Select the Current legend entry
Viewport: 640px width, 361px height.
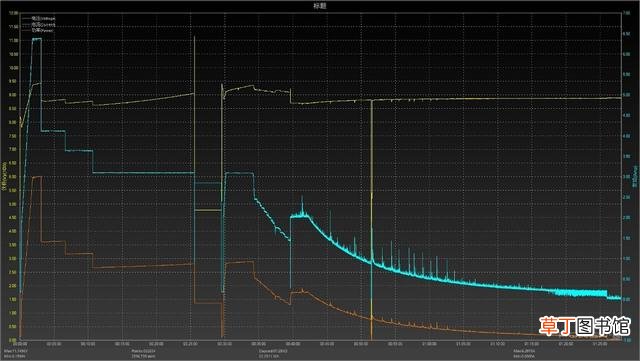[39, 25]
